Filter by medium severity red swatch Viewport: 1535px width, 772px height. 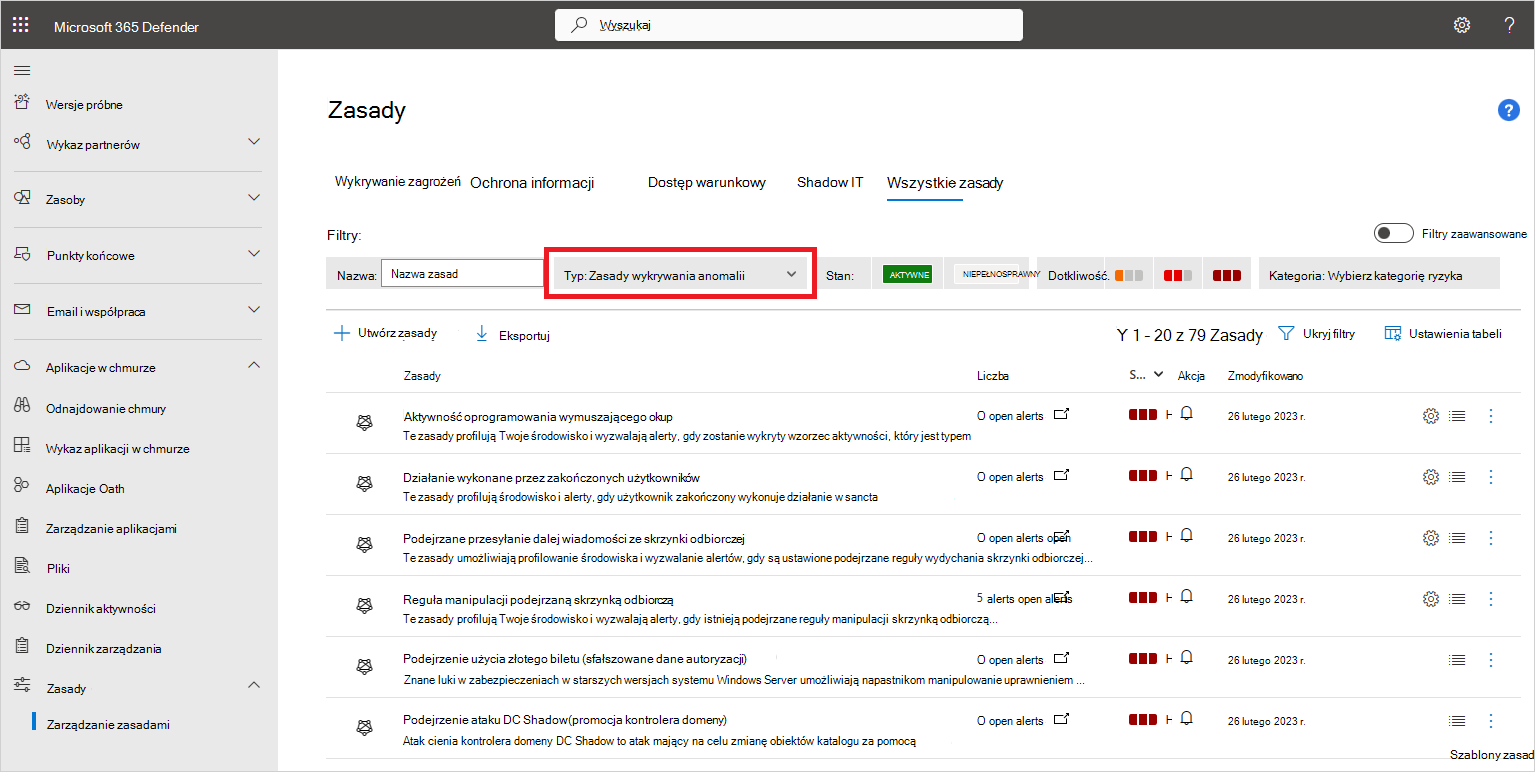point(1178,275)
